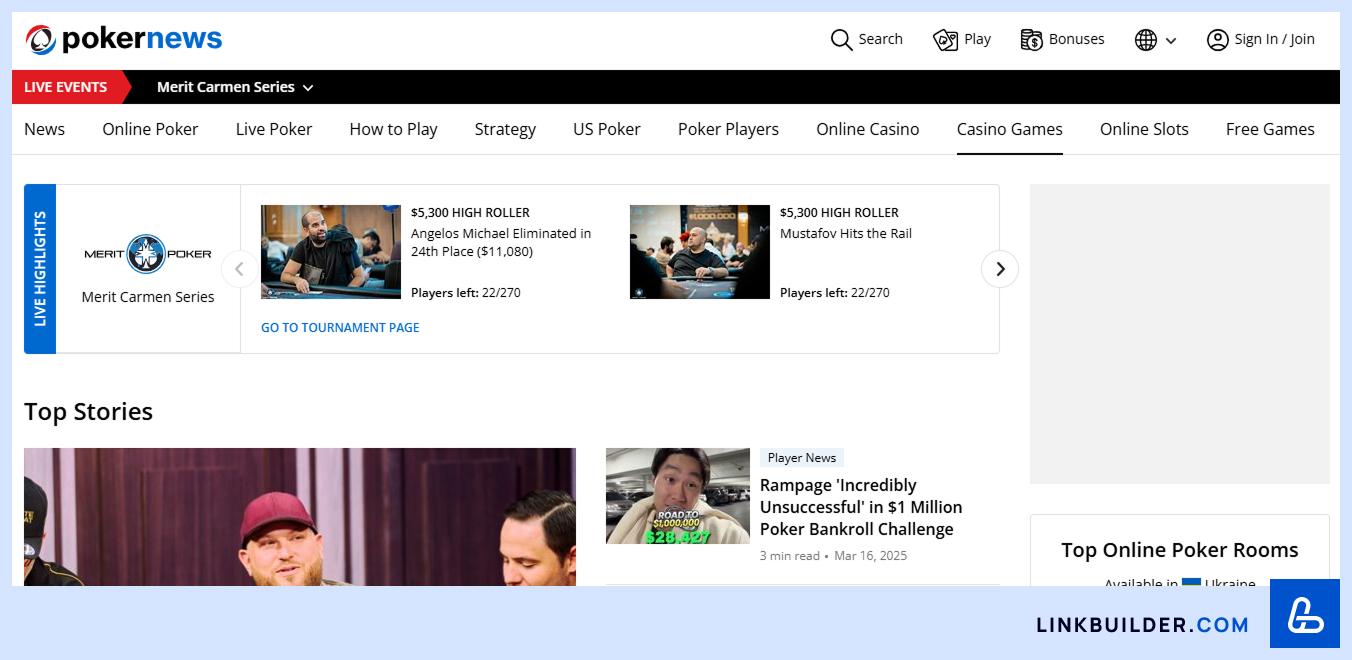Open Search with the magnifier icon

coord(841,39)
